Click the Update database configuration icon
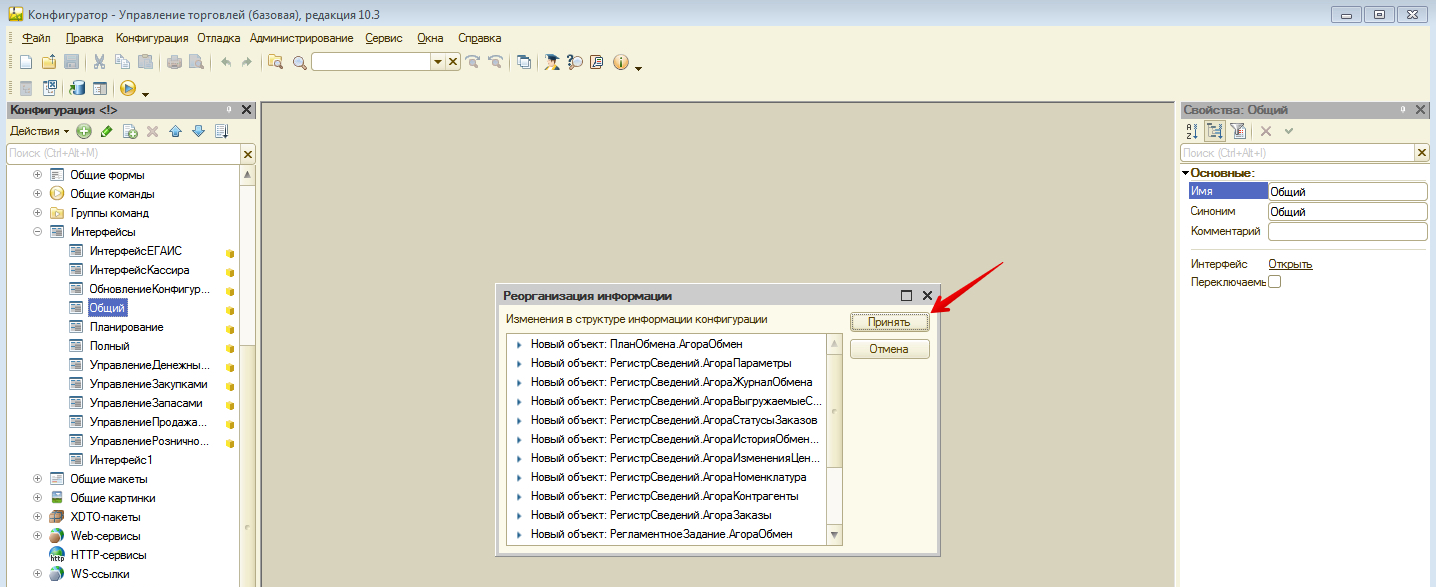This screenshot has width=1436, height=587. click(x=77, y=88)
